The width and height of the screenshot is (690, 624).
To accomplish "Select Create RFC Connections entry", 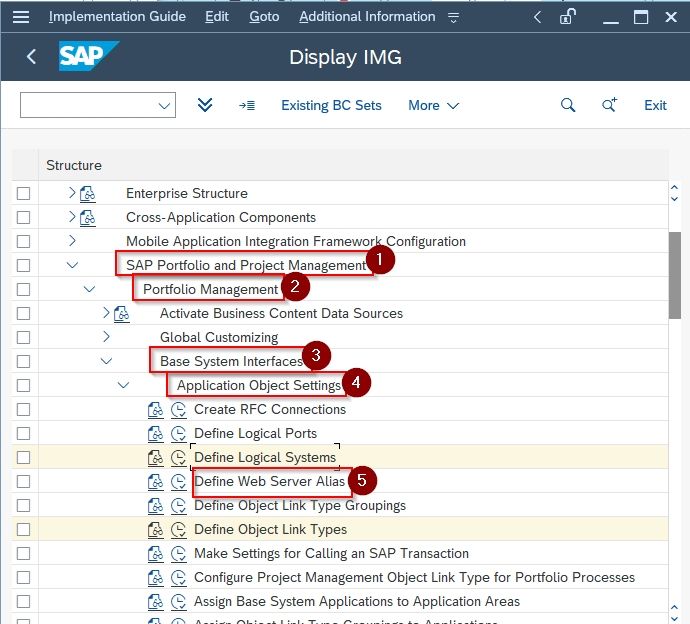I will click(270, 410).
